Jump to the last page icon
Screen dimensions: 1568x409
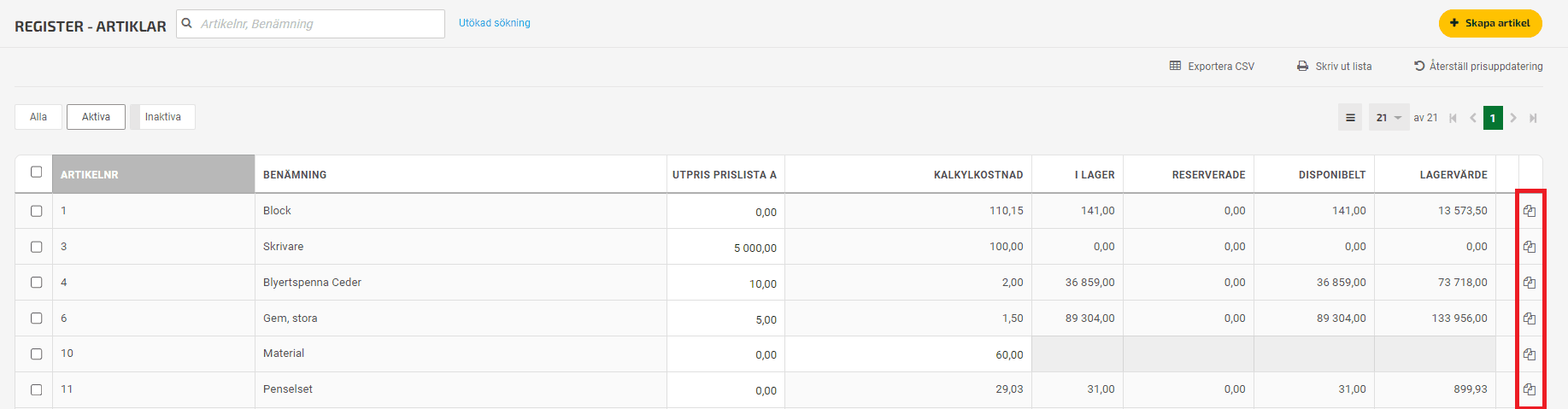1533,118
